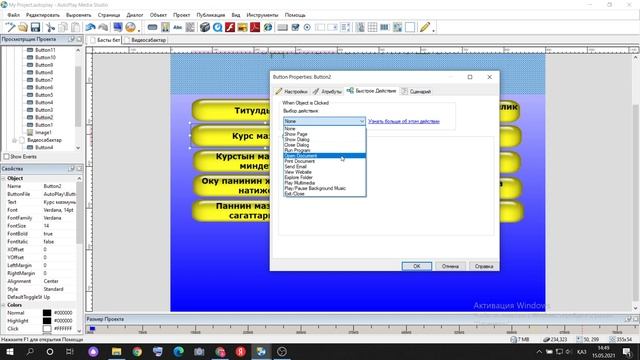Open the action selection combo box showing None

[x=324, y=121]
